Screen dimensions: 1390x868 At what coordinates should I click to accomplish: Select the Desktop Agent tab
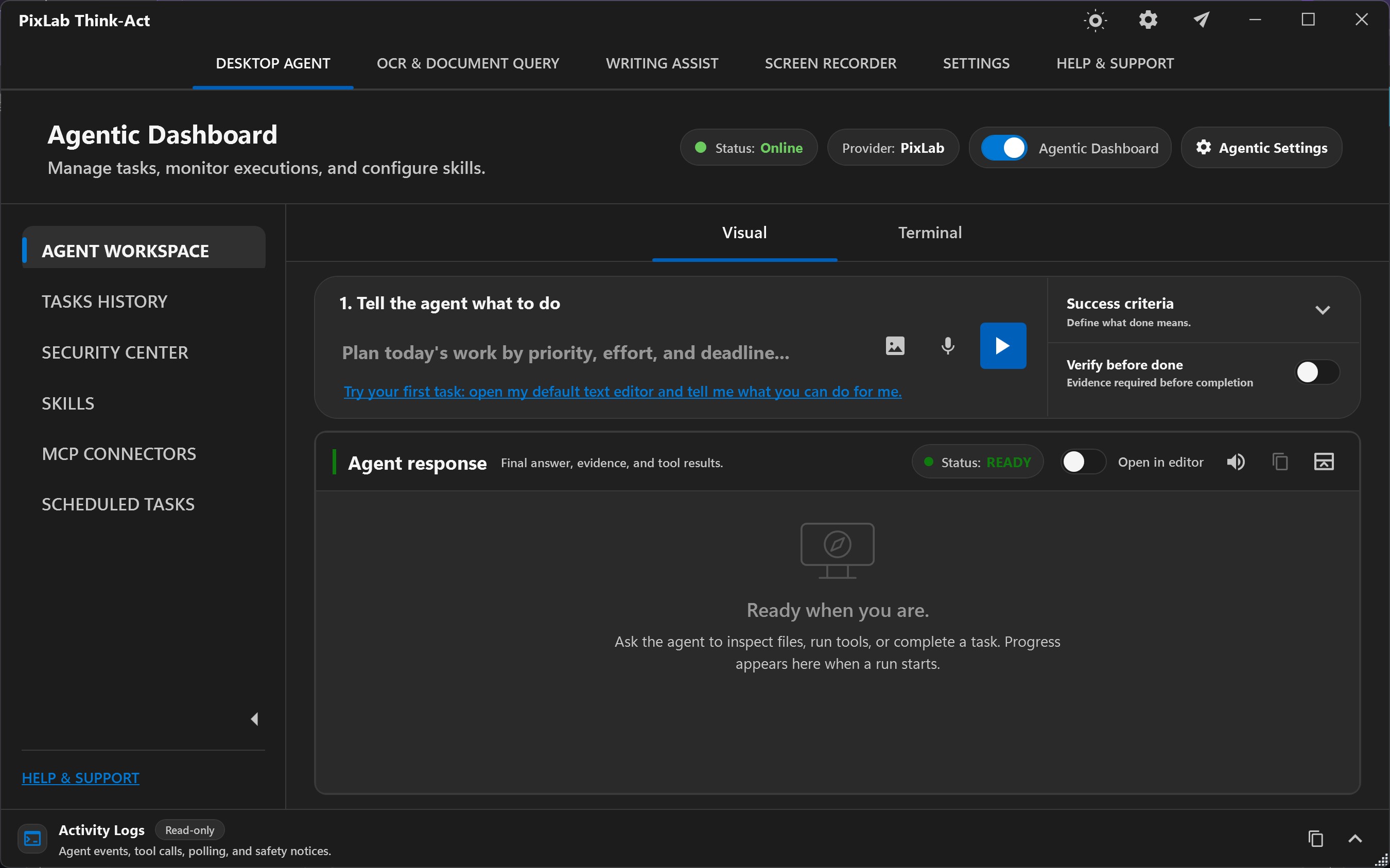click(x=273, y=63)
